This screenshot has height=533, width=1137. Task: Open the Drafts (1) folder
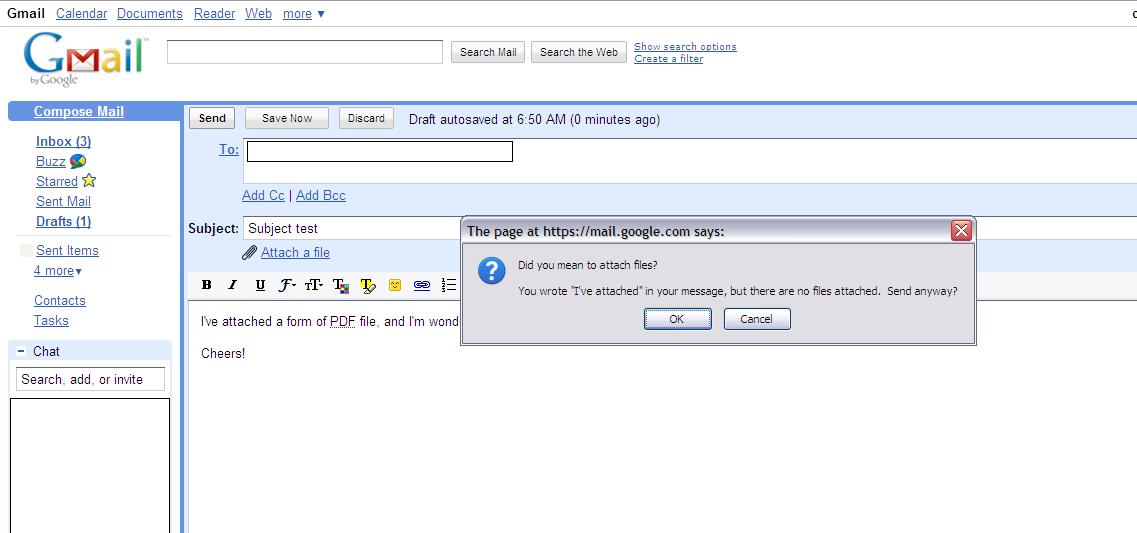(x=64, y=221)
